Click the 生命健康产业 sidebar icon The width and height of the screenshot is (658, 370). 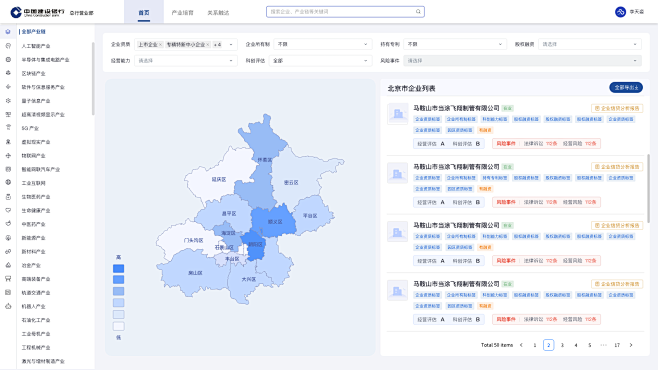(x=8, y=210)
